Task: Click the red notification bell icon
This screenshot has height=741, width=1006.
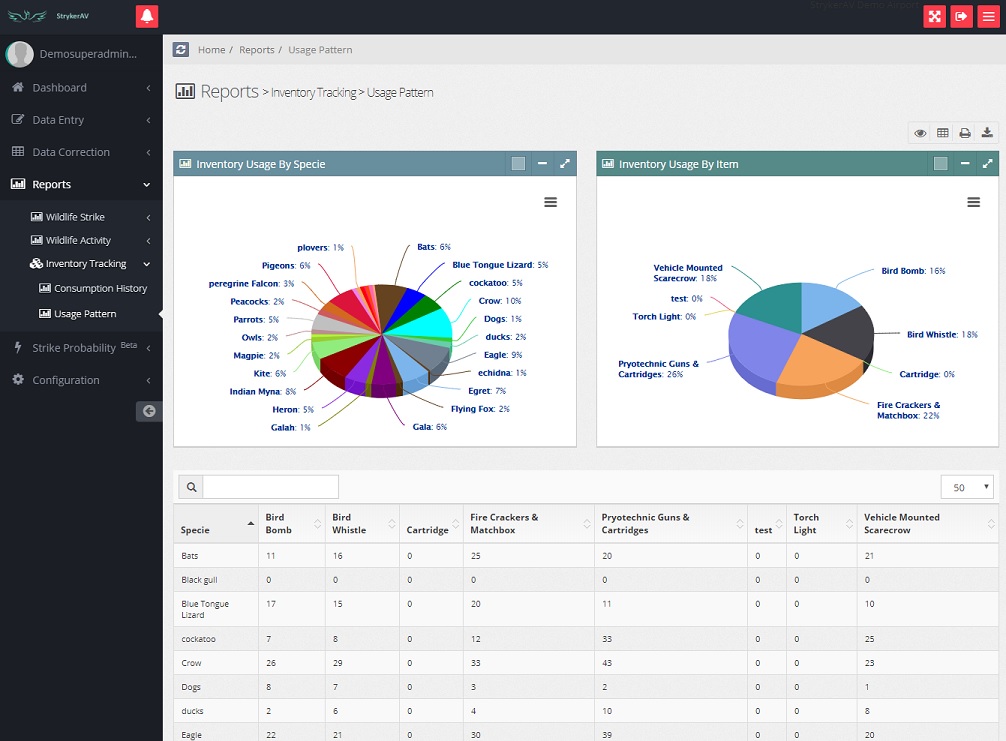Action: click(147, 16)
